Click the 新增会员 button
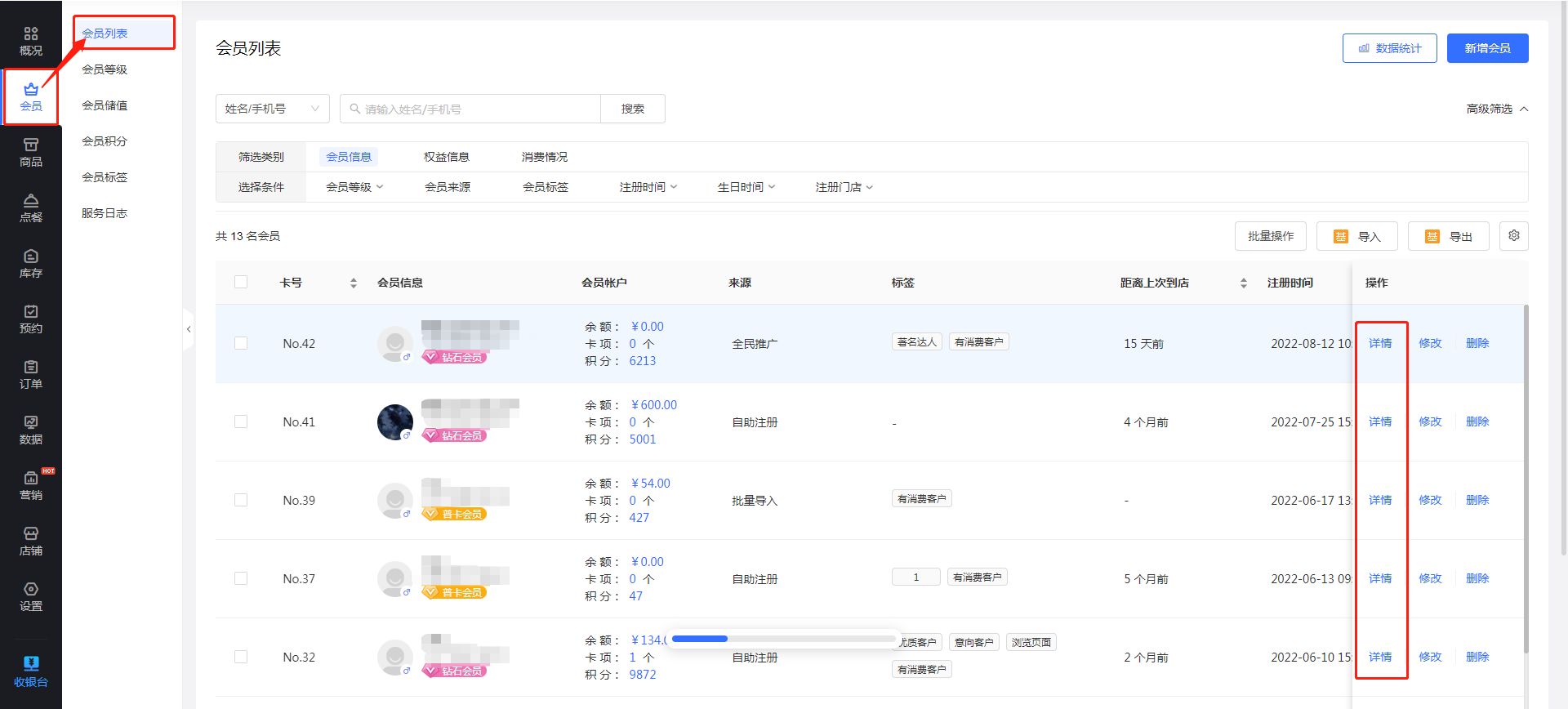The image size is (1568, 709). (1488, 48)
